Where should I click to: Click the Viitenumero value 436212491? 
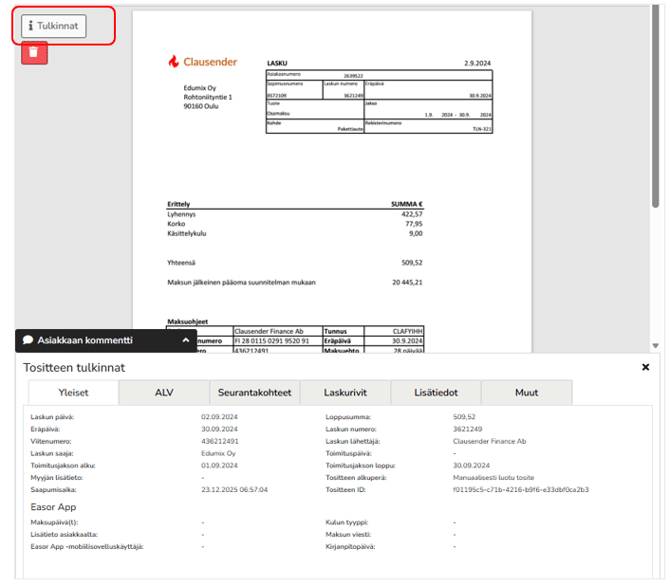[x=220, y=441]
